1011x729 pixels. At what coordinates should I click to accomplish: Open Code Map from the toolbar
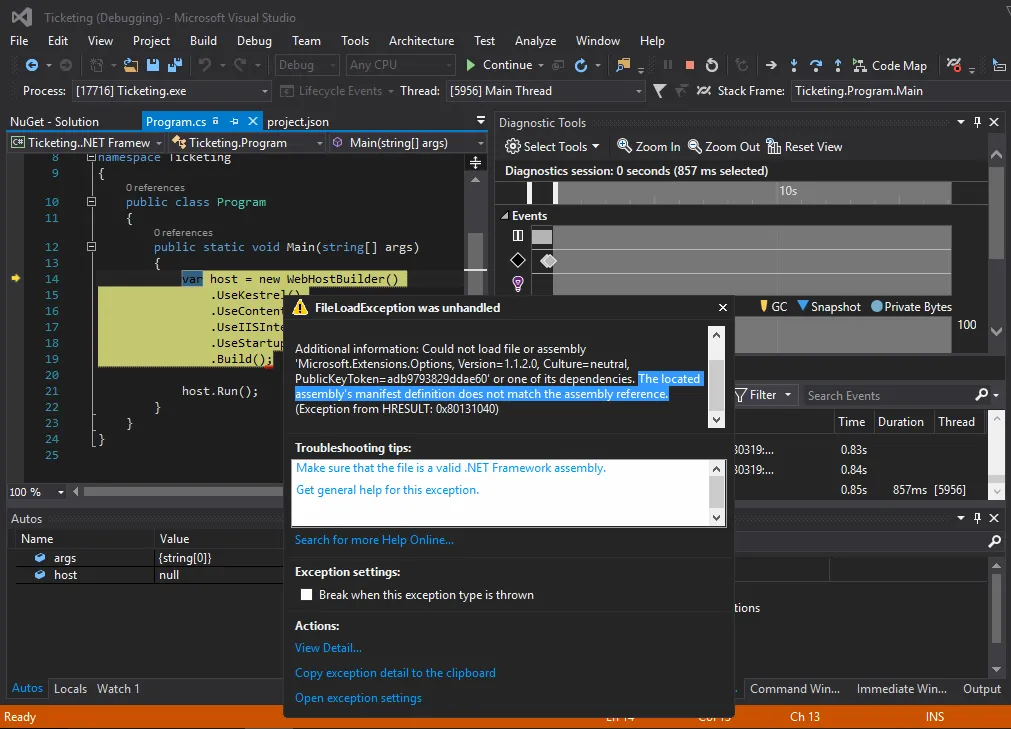tap(889, 66)
